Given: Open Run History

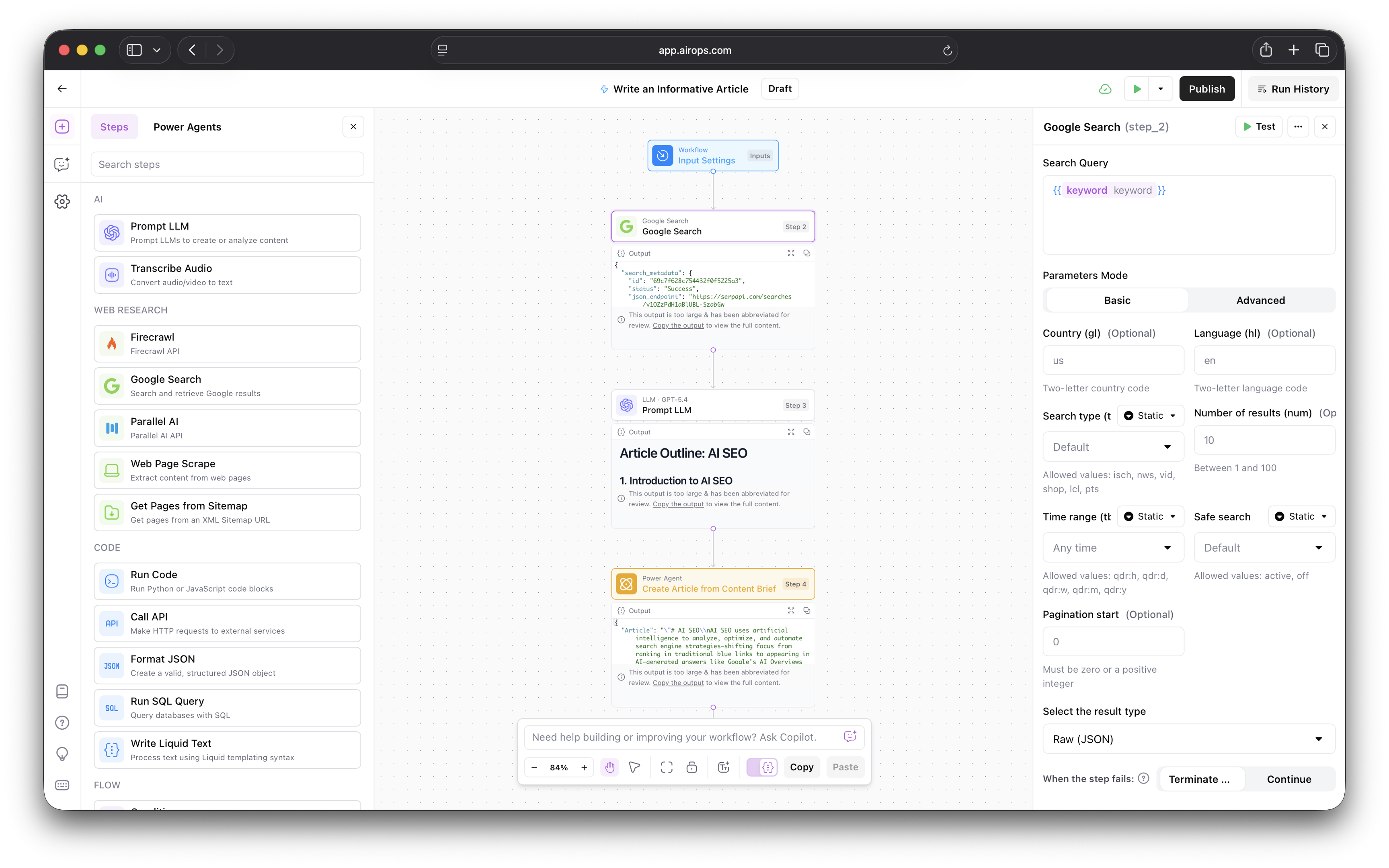Looking at the screenshot, I should [1293, 89].
